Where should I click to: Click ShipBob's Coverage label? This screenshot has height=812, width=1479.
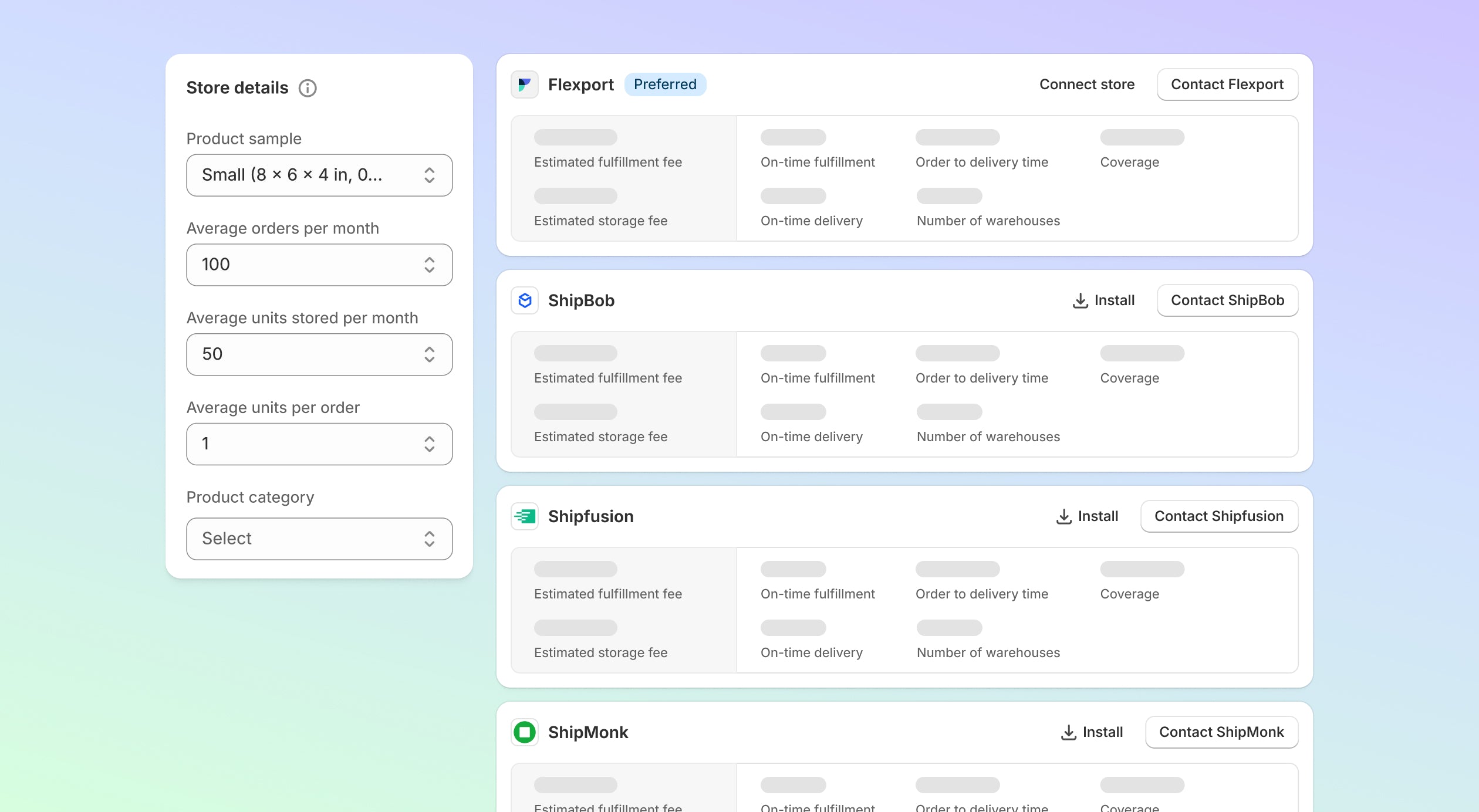pyautogui.click(x=1129, y=378)
